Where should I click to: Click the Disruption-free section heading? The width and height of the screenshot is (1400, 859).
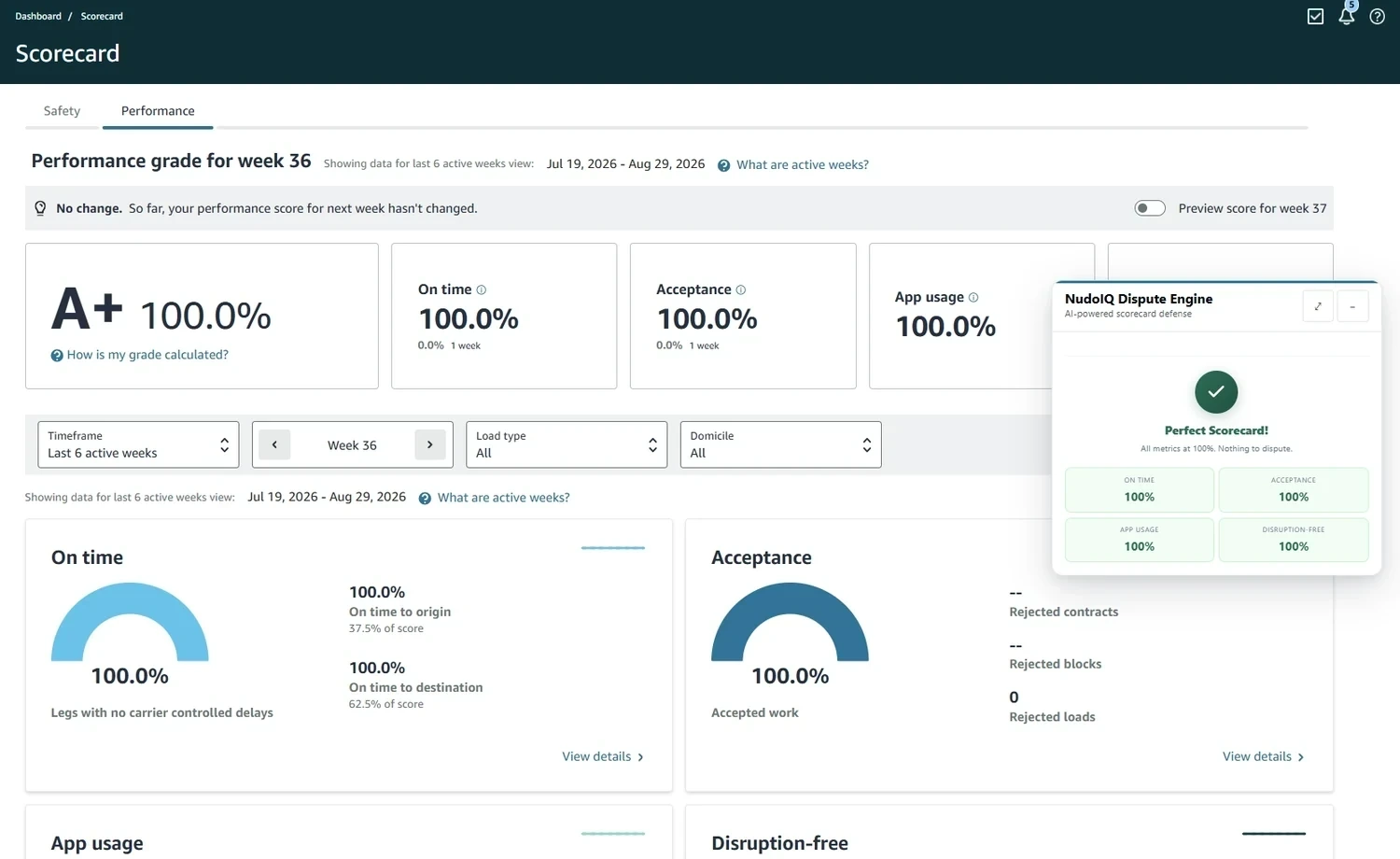pyautogui.click(x=779, y=843)
